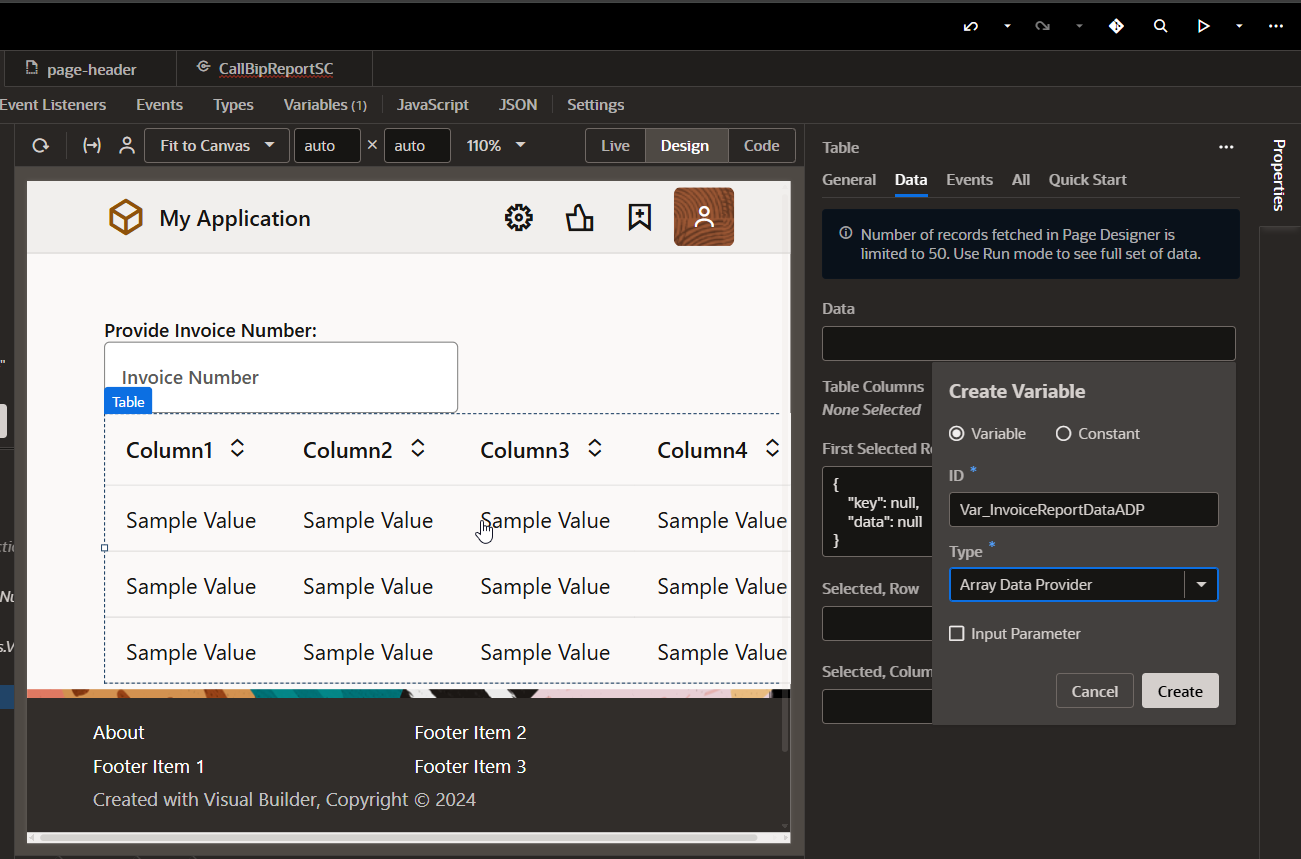Select the blue Table label tag
1301x859 pixels.
pyautogui.click(x=128, y=401)
